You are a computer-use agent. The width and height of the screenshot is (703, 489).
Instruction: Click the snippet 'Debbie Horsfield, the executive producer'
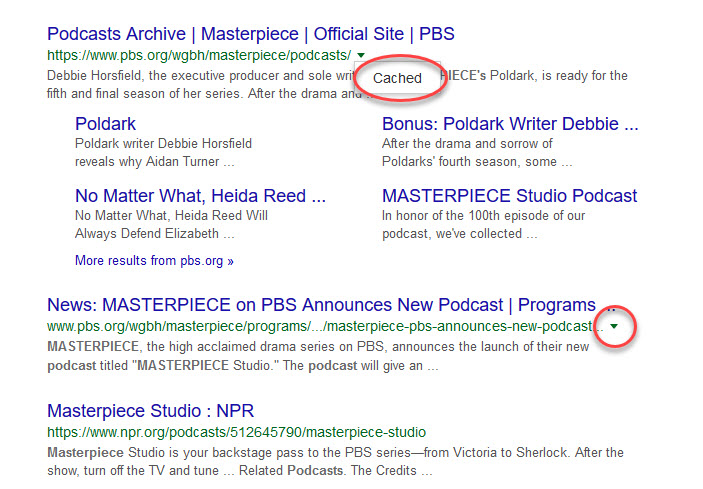coord(337,85)
